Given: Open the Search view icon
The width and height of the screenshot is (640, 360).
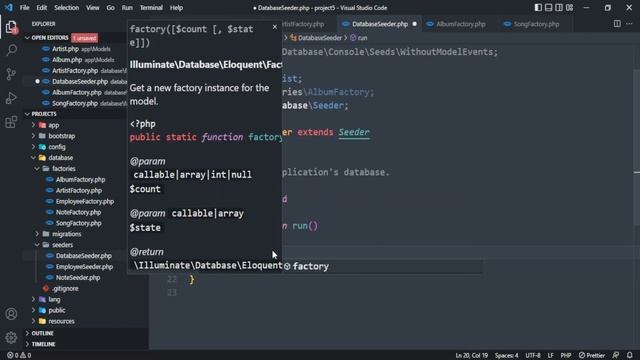Looking at the screenshot, I should point(11,51).
